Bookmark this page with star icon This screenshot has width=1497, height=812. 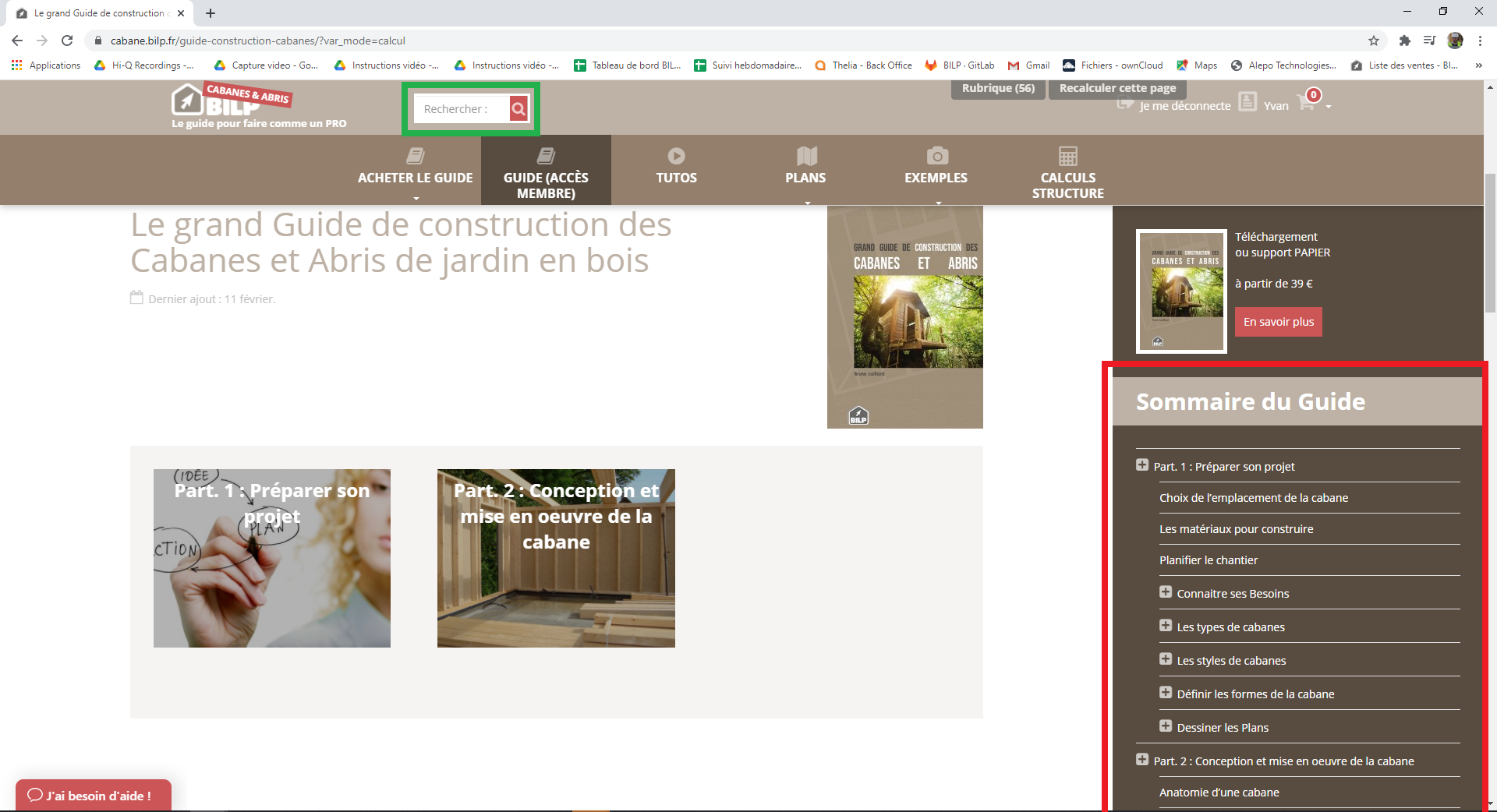[1374, 41]
